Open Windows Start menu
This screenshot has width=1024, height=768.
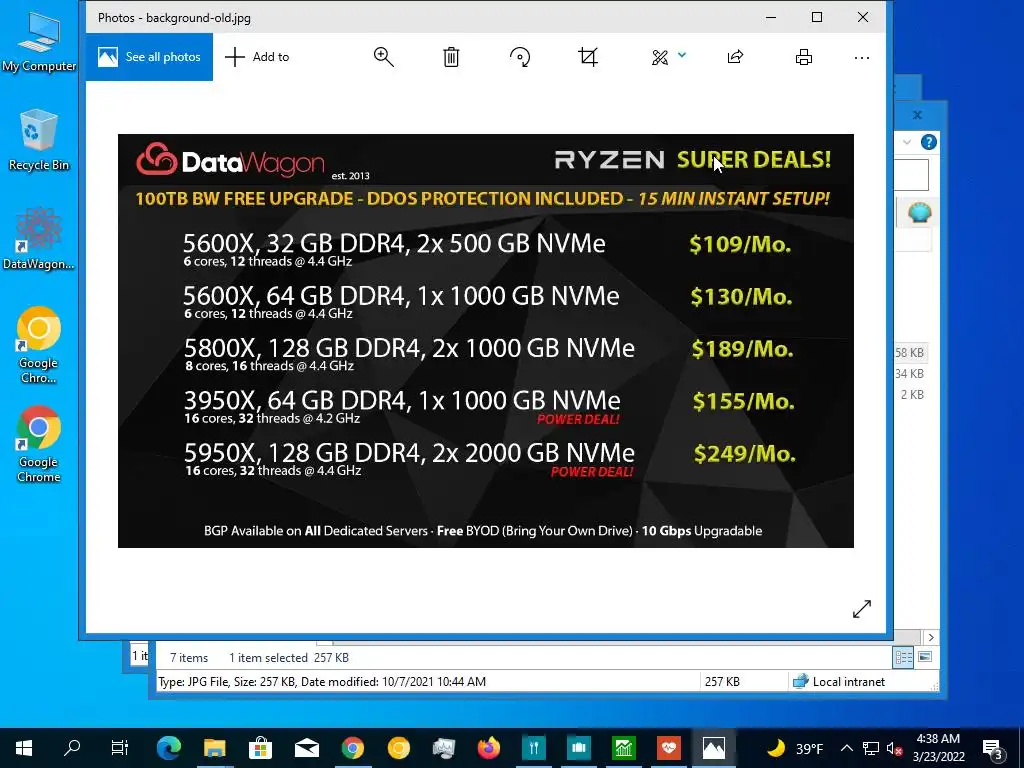24,748
